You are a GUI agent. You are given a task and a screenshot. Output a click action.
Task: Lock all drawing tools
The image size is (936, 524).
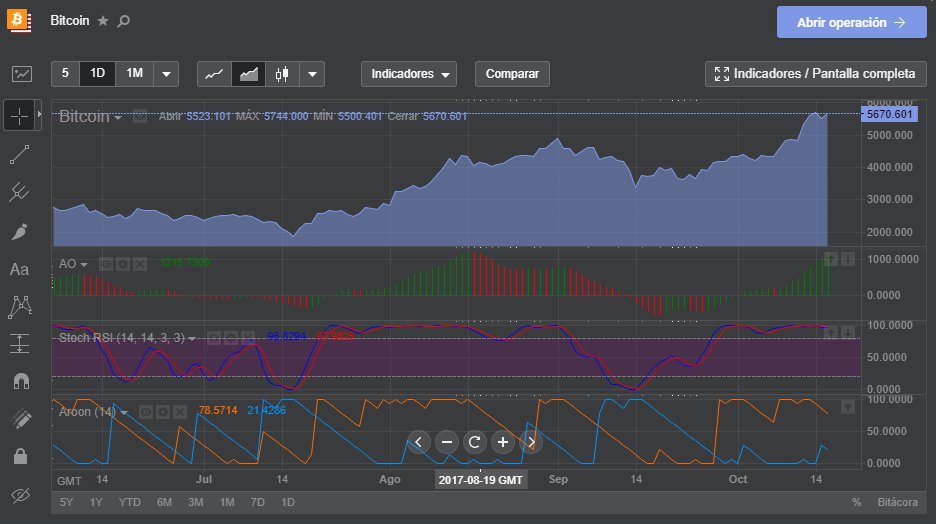point(20,457)
